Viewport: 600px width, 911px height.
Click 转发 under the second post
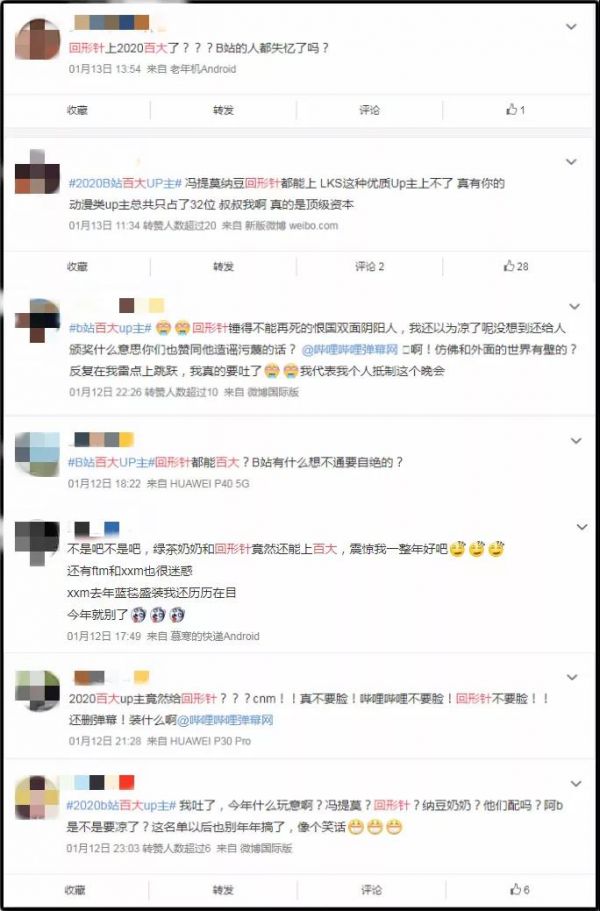click(223, 267)
